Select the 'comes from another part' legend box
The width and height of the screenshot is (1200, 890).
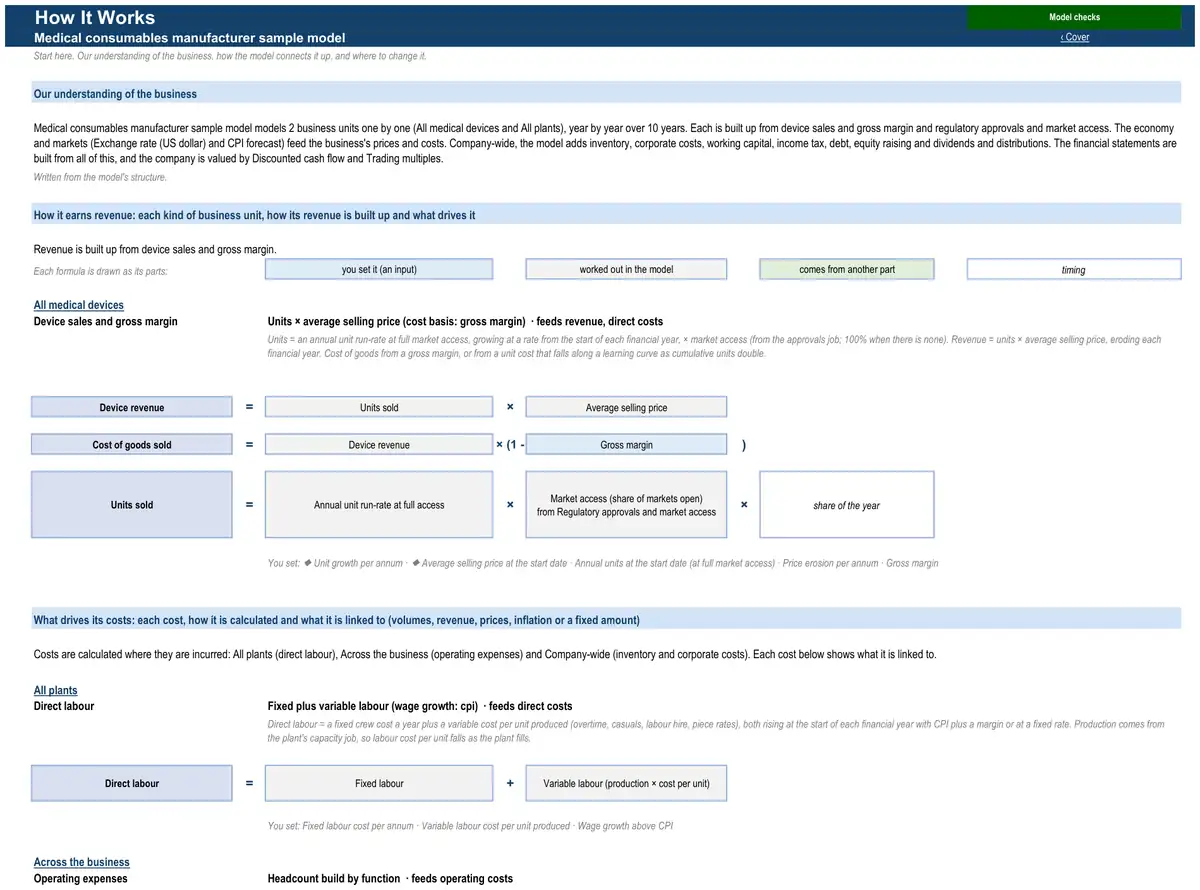847,269
